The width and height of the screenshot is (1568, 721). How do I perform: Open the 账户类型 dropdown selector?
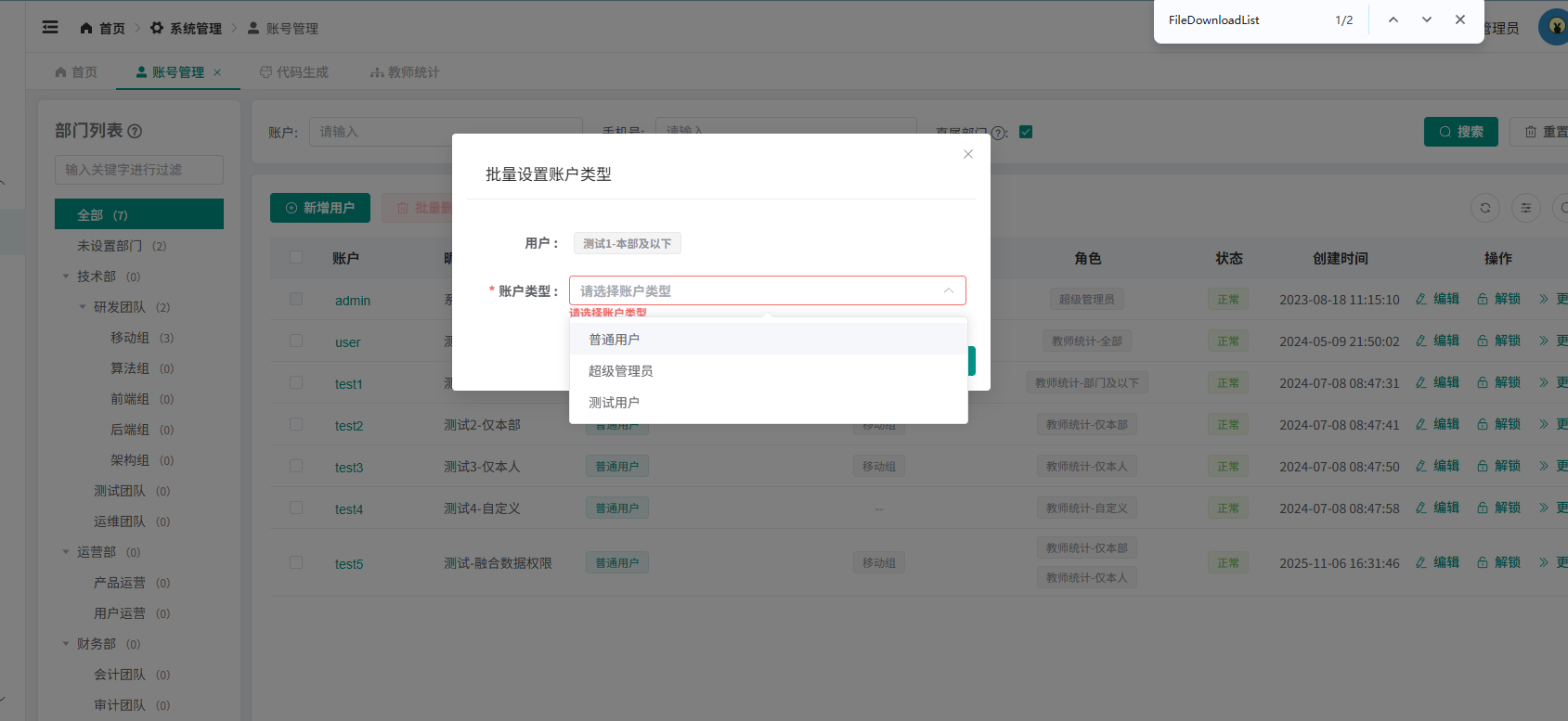767,290
